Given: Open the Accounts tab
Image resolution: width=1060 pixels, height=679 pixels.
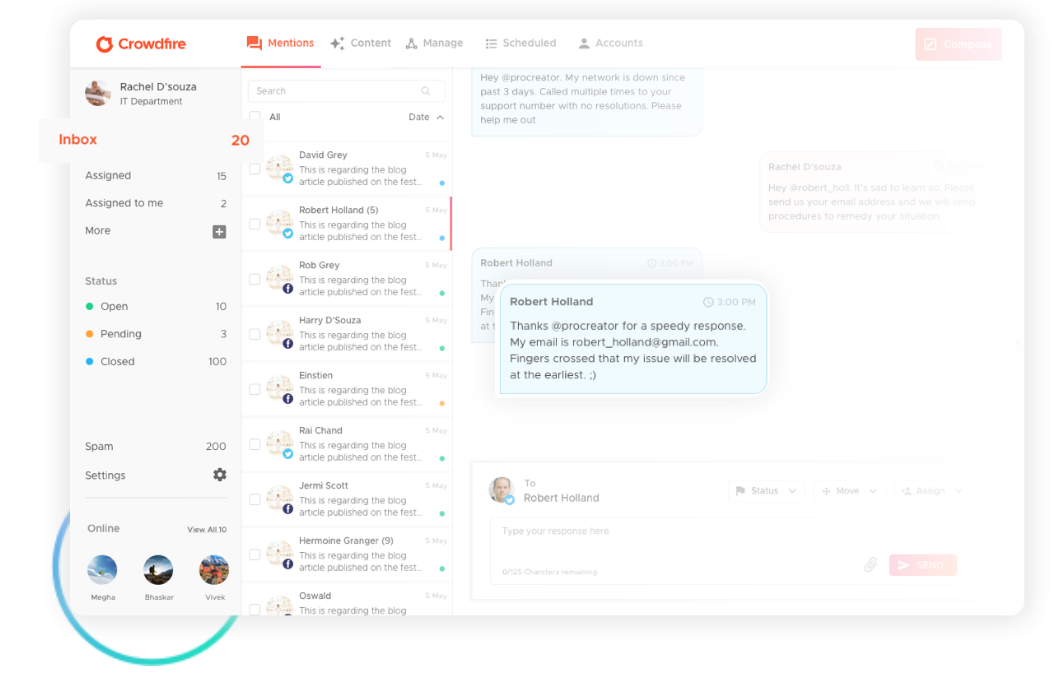Looking at the screenshot, I should (x=610, y=43).
